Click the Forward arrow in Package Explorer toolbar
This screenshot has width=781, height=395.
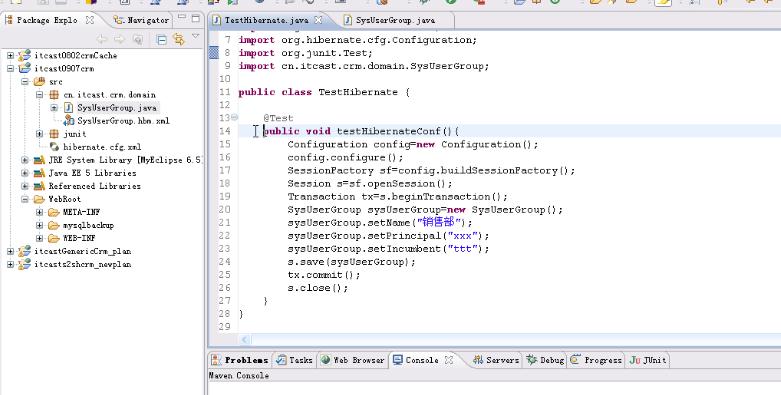point(120,39)
